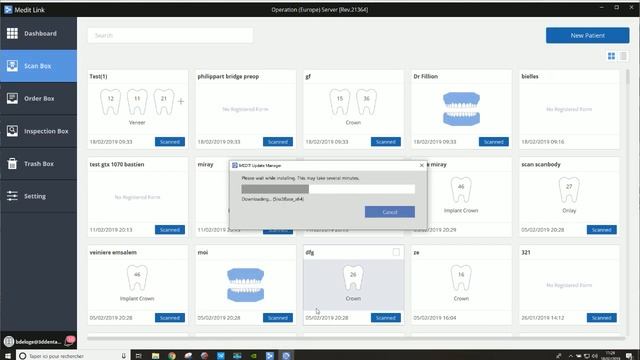Screen dimensions: 640x360
Task: Click the Windows taskbar search box
Action: [73, 356]
